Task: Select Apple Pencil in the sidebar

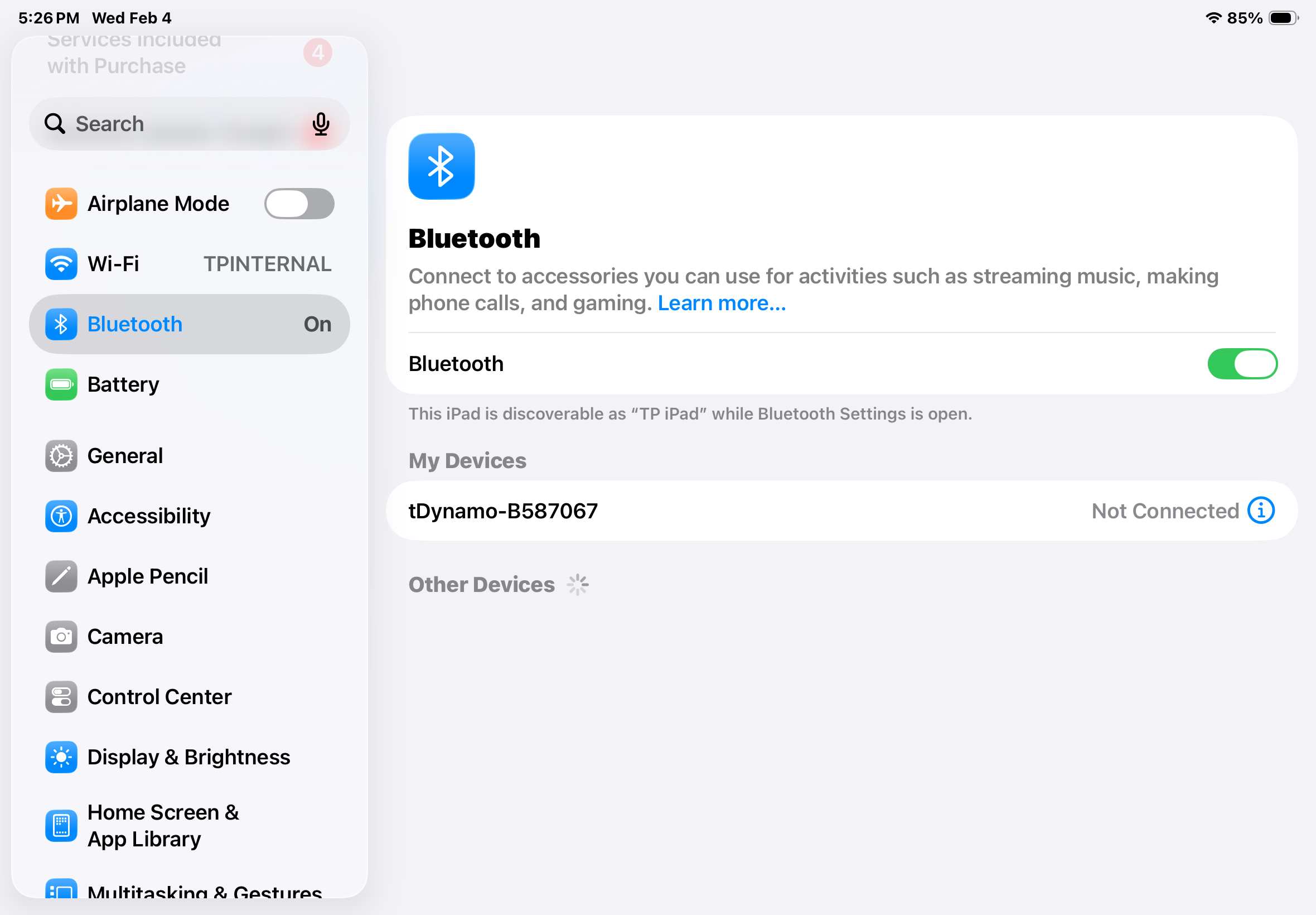Action: click(x=147, y=576)
